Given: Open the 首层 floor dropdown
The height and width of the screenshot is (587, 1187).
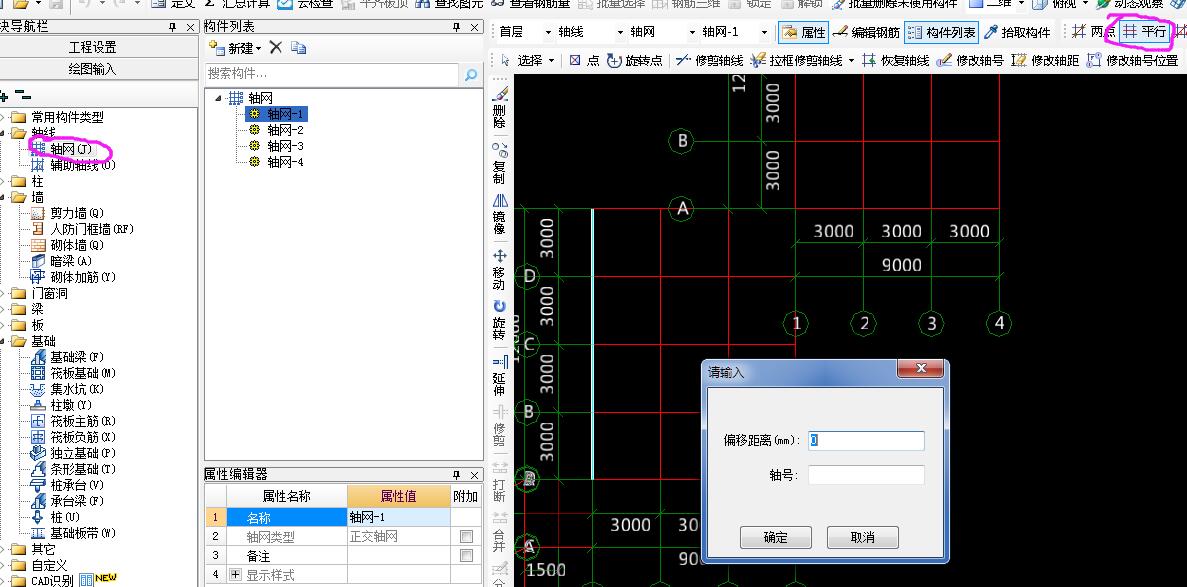Looking at the screenshot, I should [548, 33].
